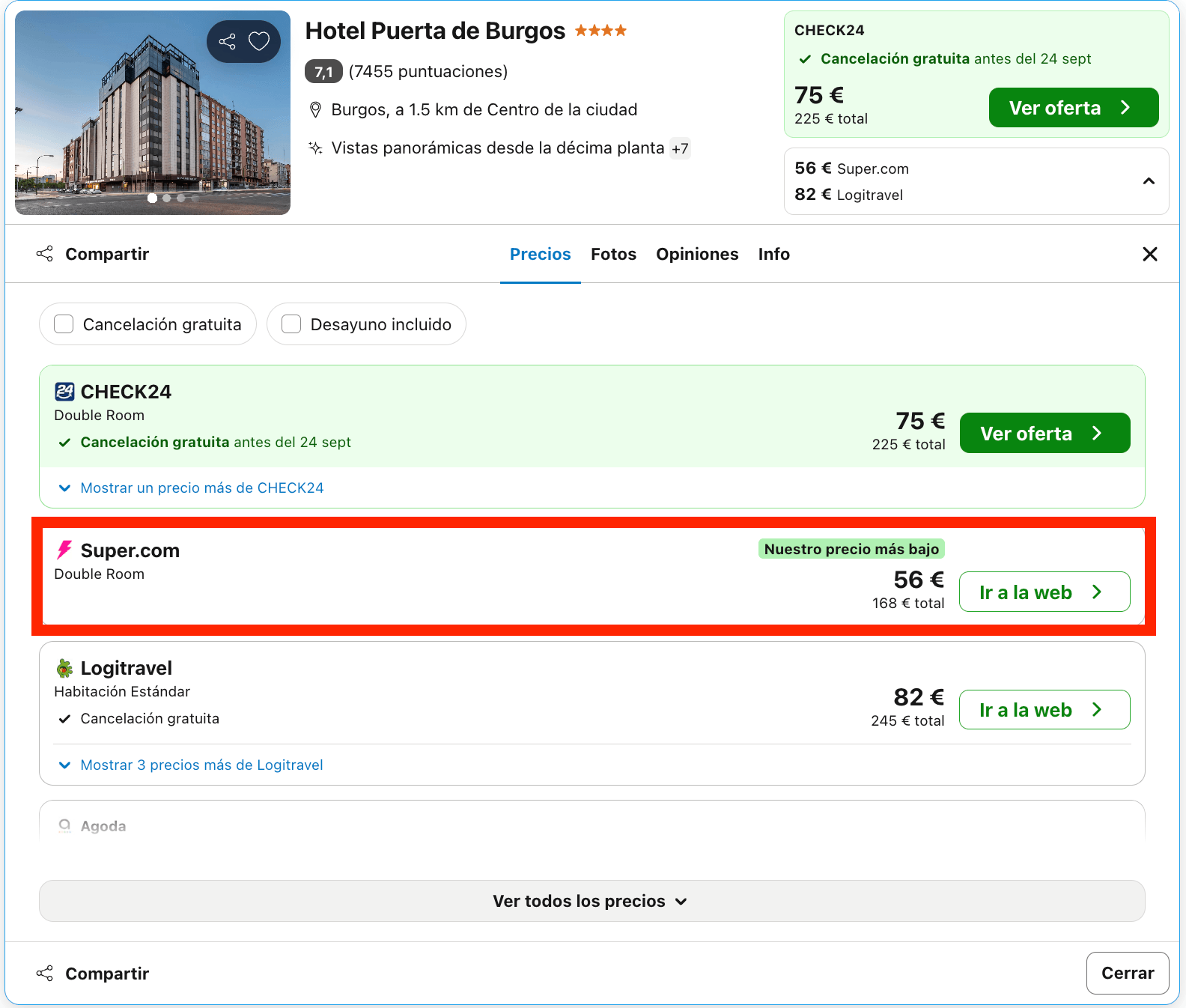Click the hotel building photo

pos(153,112)
